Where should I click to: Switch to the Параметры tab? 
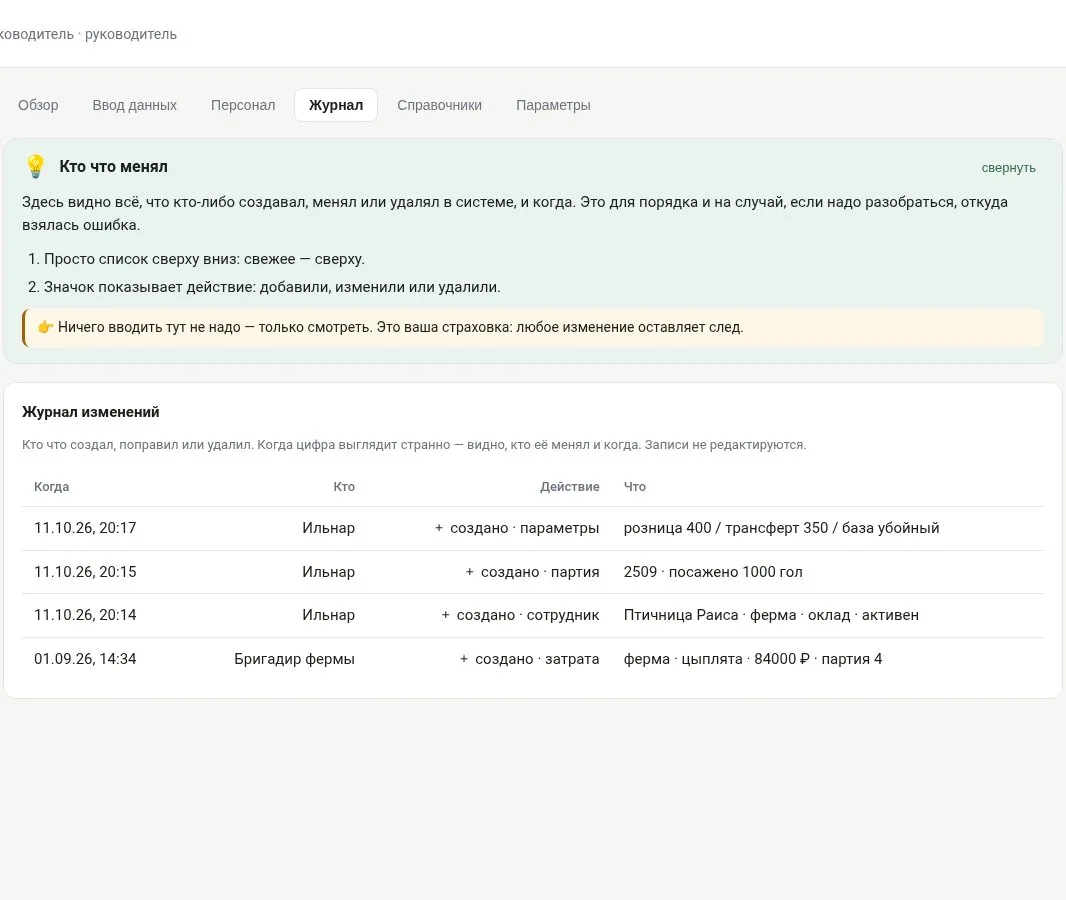tap(553, 105)
